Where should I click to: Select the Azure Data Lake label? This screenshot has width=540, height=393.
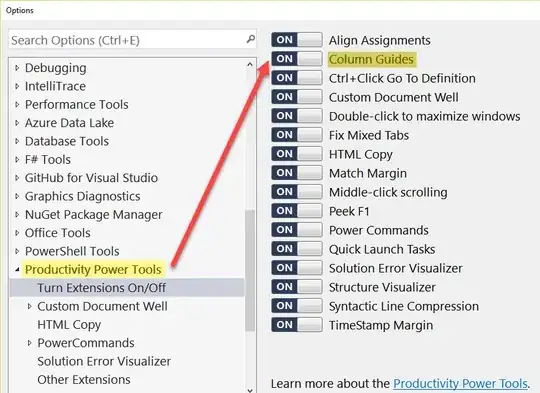pyautogui.click(x=69, y=123)
